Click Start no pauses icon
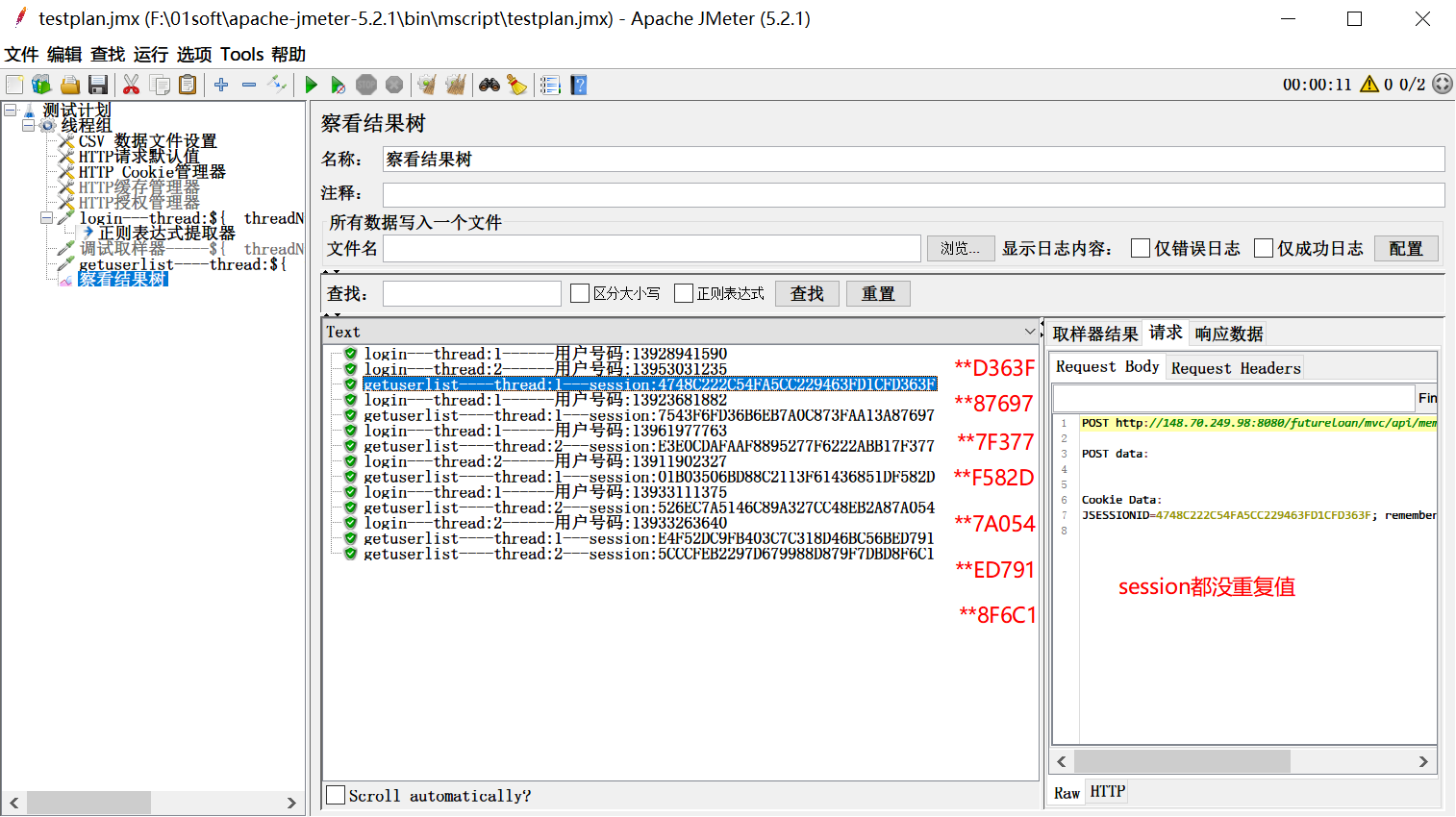 tap(338, 86)
